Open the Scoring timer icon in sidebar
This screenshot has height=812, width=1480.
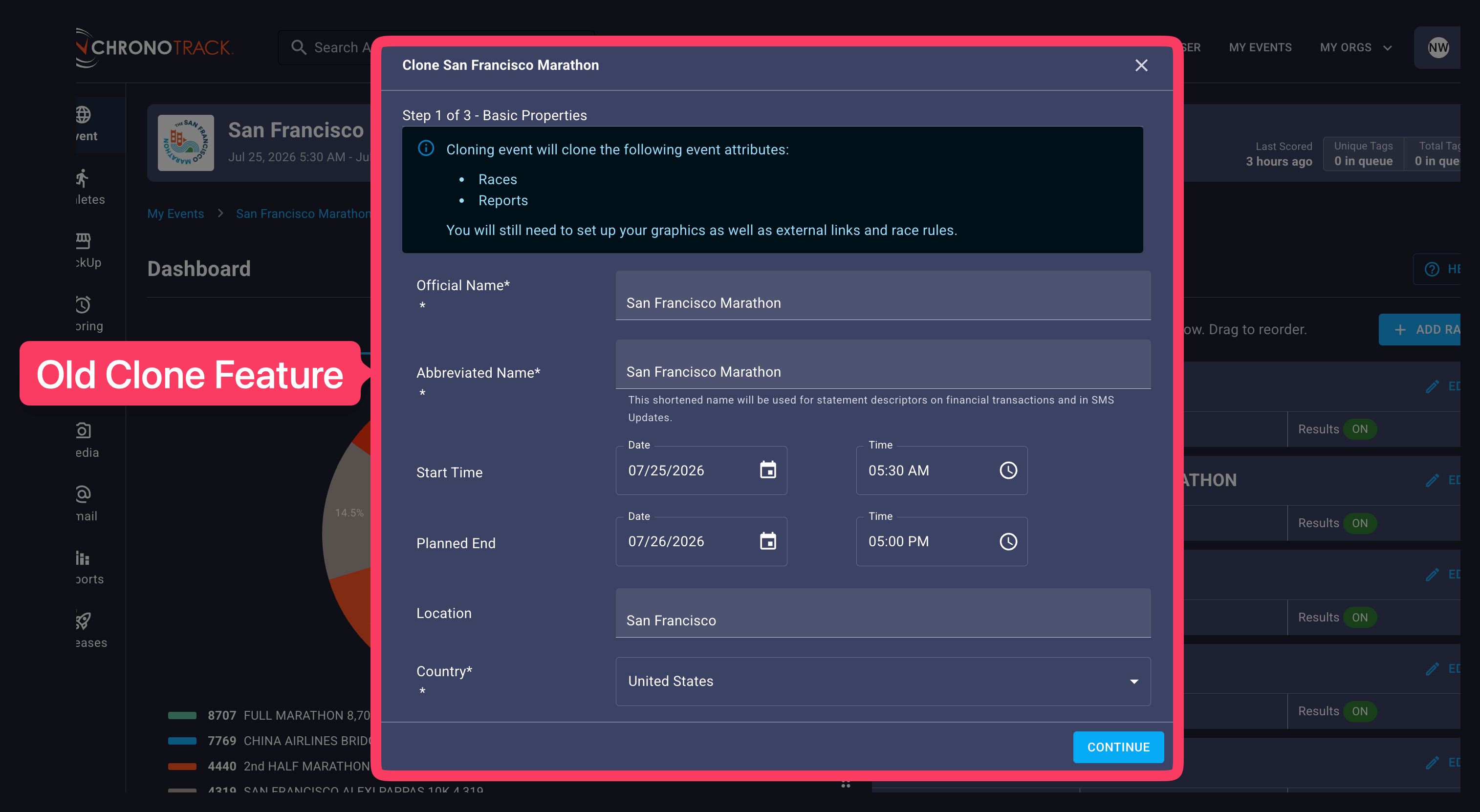click(83, 304)
